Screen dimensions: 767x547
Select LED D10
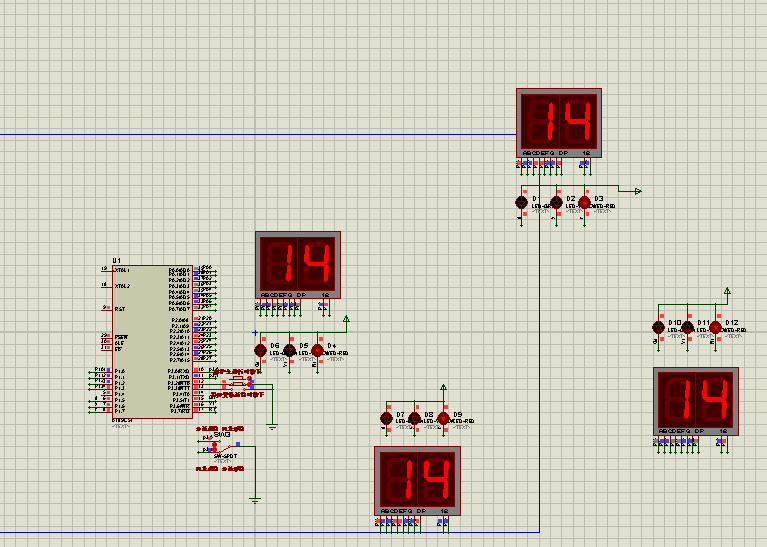coord(658,327)
